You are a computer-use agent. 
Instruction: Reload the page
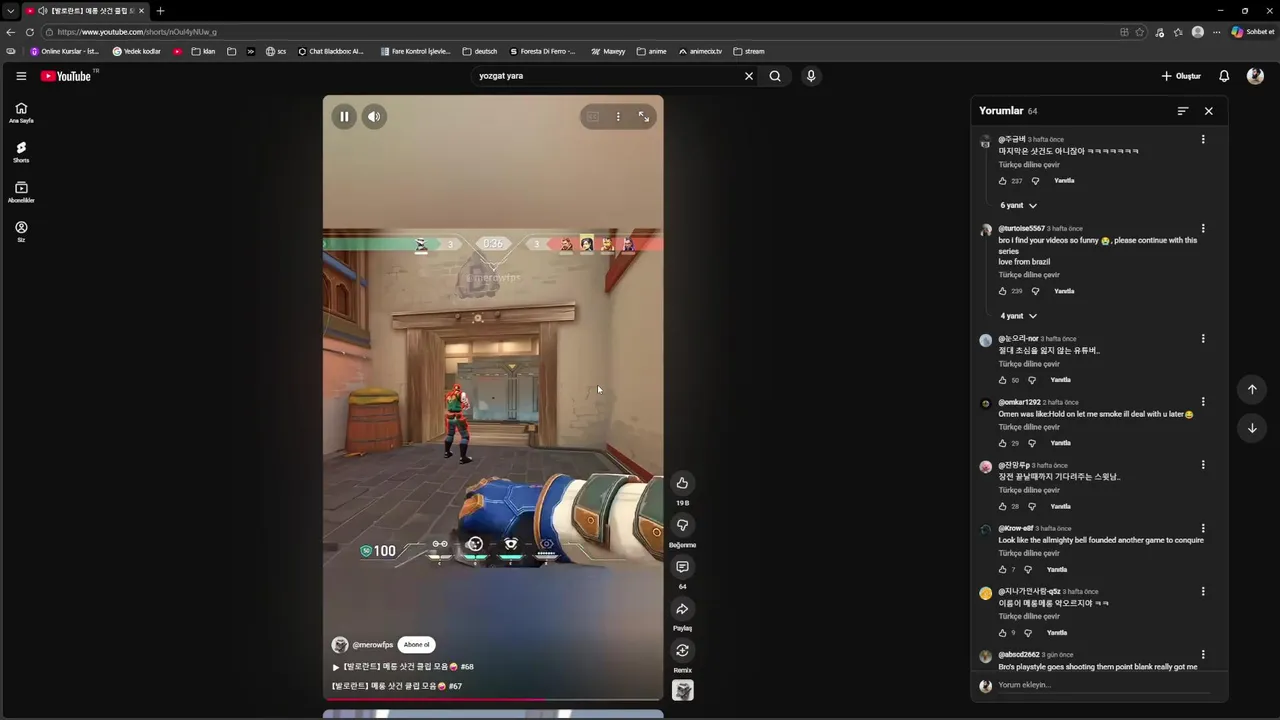click(x=29, y=32)
